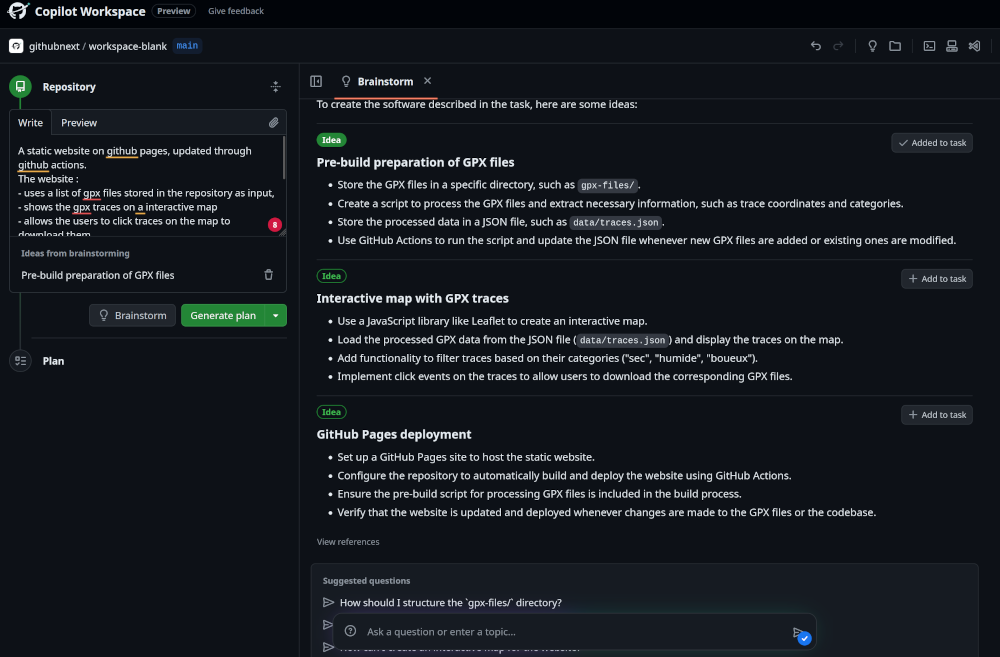Screen dimensions: 1000x657
Task: Click the bullet "Set up a GitHub Pages site"
Action: (x=466, y=457)
